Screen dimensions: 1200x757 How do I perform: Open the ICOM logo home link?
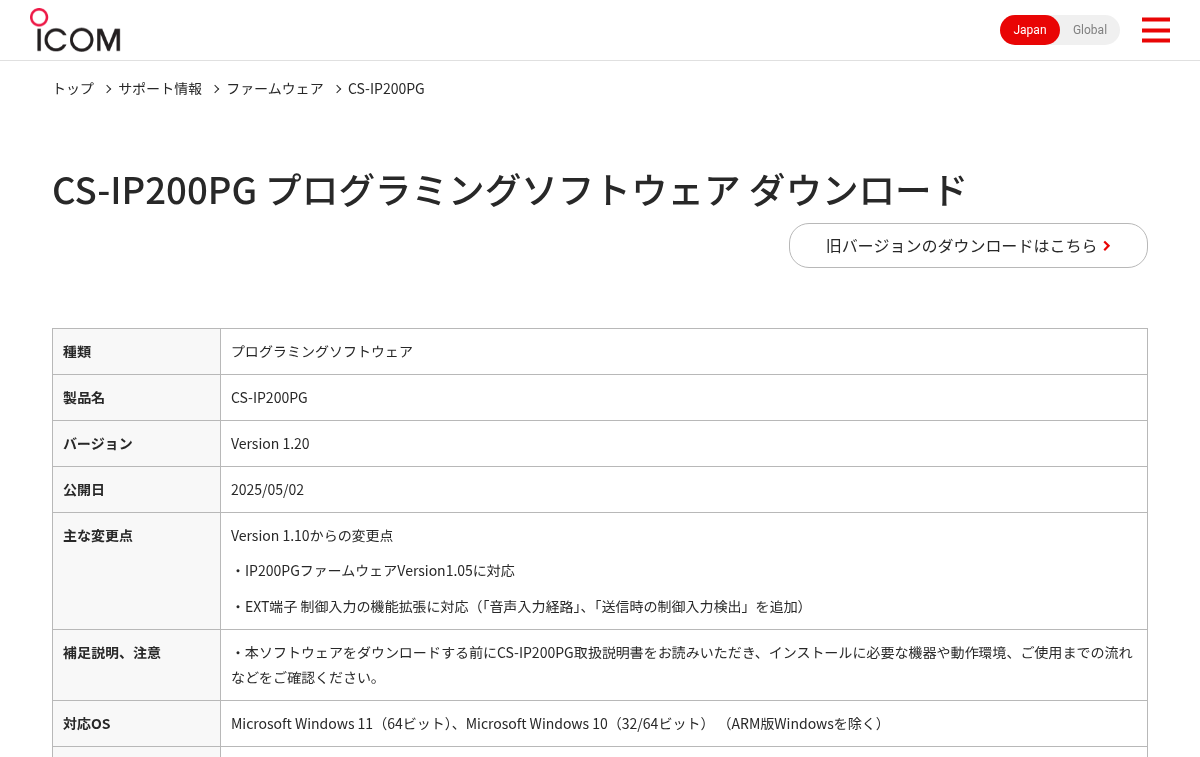pos(75,30)
